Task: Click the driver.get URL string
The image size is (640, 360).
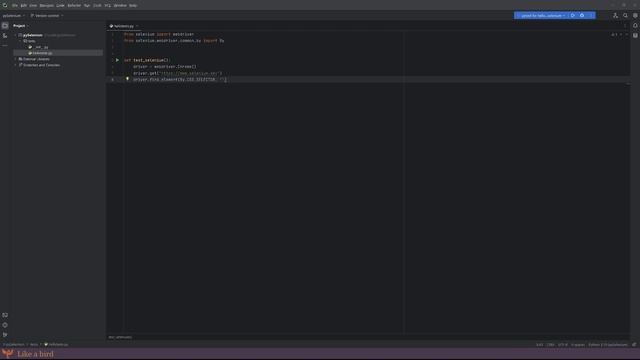Action: (189, 73)
